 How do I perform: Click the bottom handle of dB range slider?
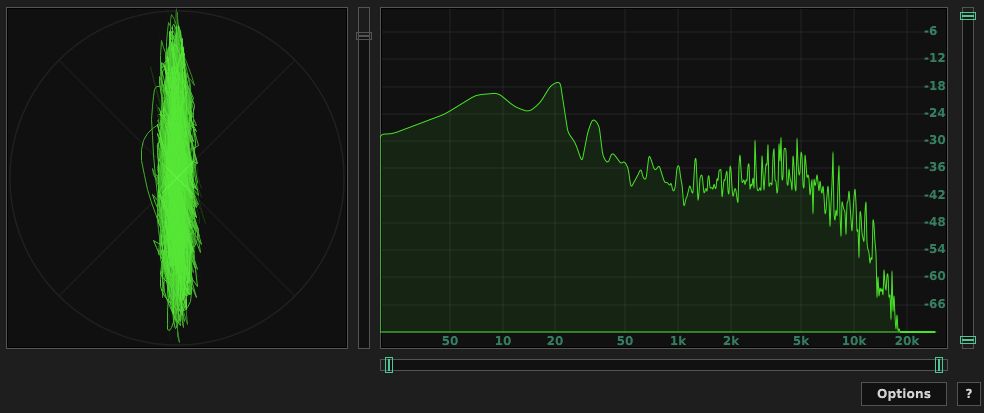[967, 340]
